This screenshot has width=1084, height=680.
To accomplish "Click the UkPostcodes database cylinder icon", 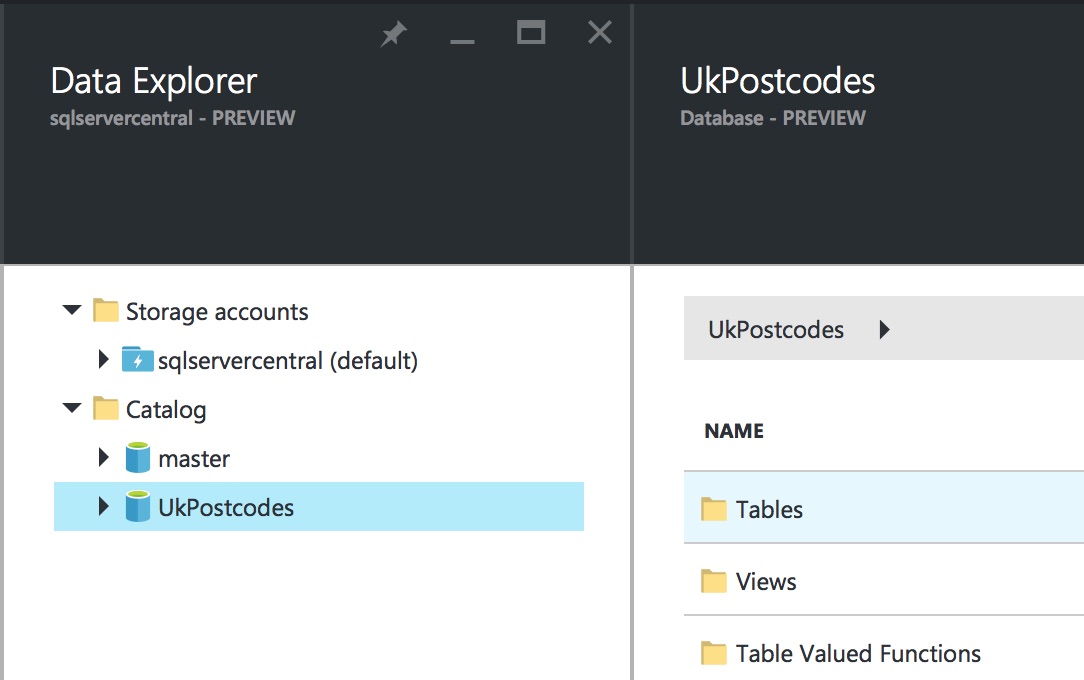I will (x=138, y=507).
